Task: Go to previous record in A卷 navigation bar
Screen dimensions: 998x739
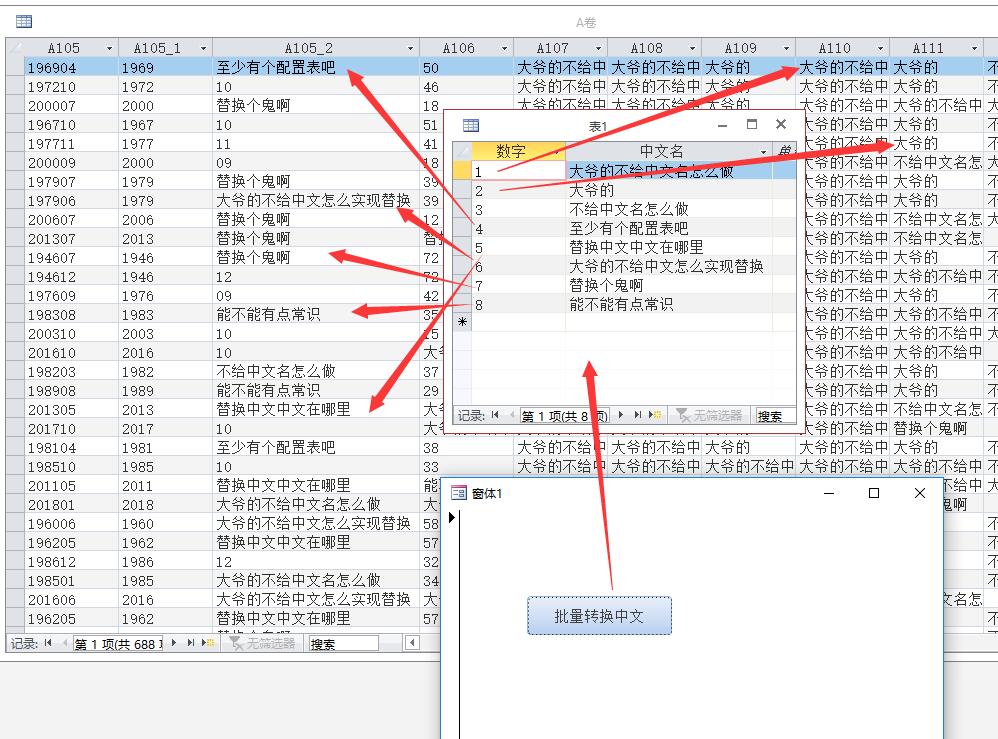Action: click(x=64, y=644)
